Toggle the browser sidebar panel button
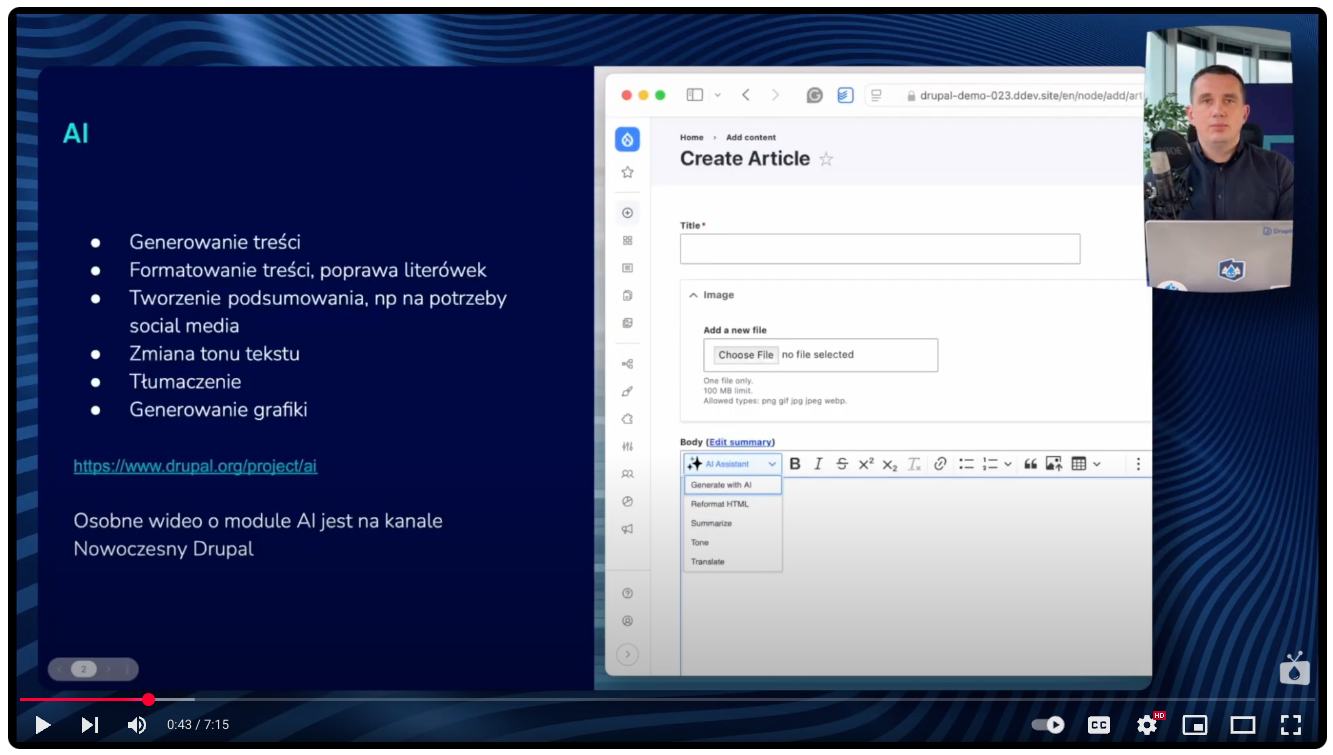1333x755 pixels. [695, 95]
